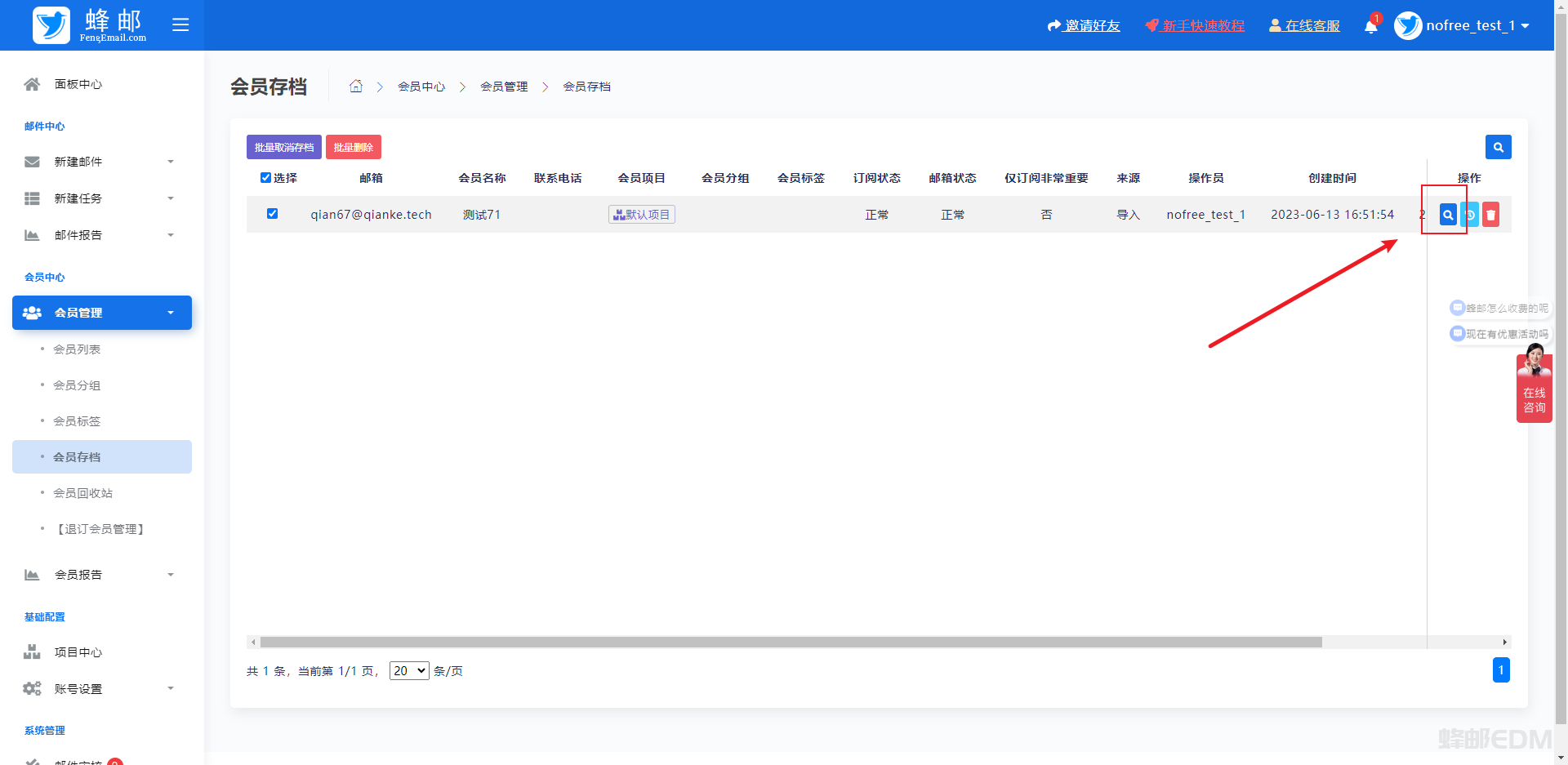1568x765 pixels.
Task: Click the 导入 source cell
Action: pos(1128,215)
